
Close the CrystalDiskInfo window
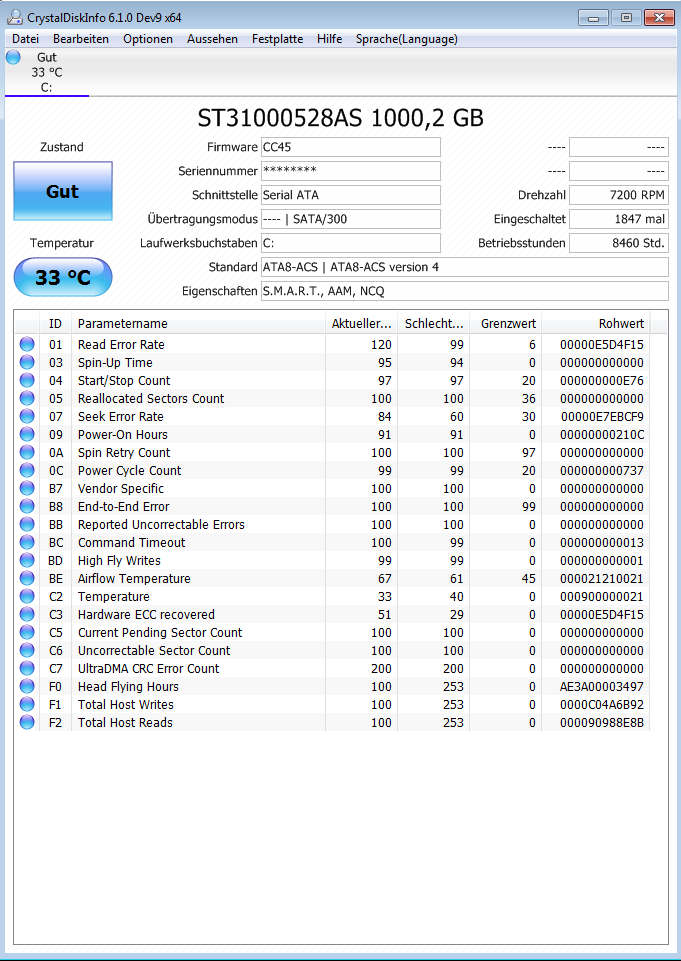click(659, 18)
